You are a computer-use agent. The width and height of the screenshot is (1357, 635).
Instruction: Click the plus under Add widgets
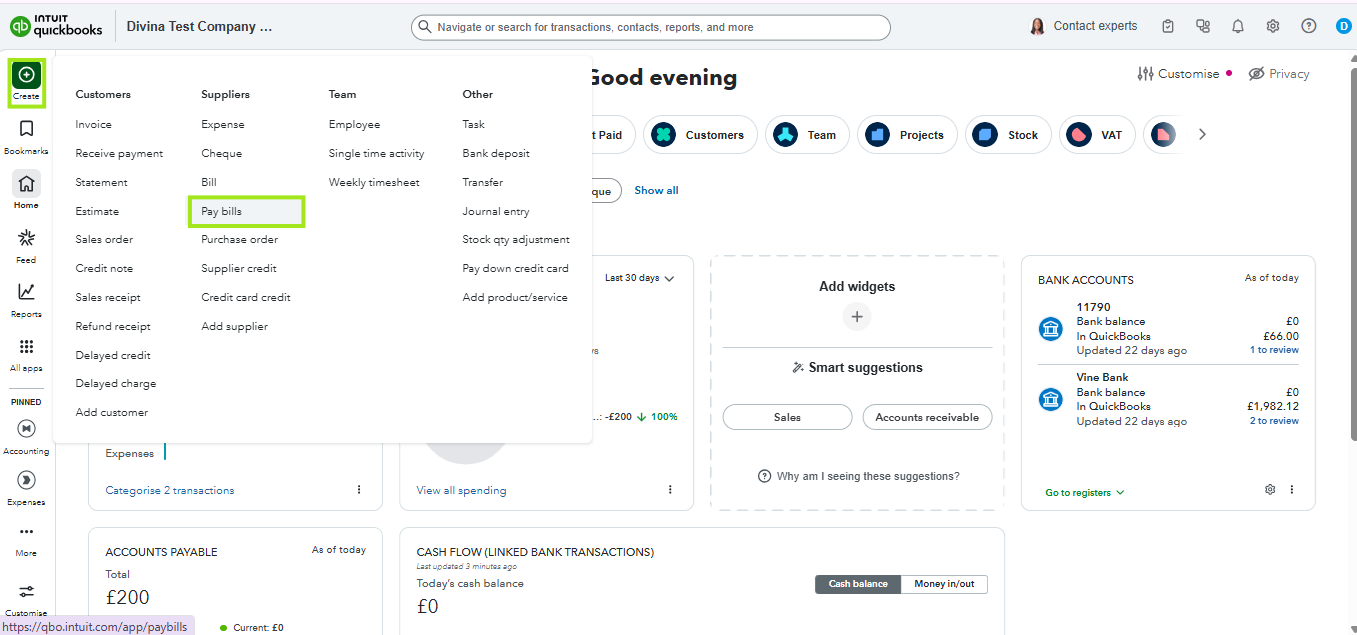[x=856, y=317]
